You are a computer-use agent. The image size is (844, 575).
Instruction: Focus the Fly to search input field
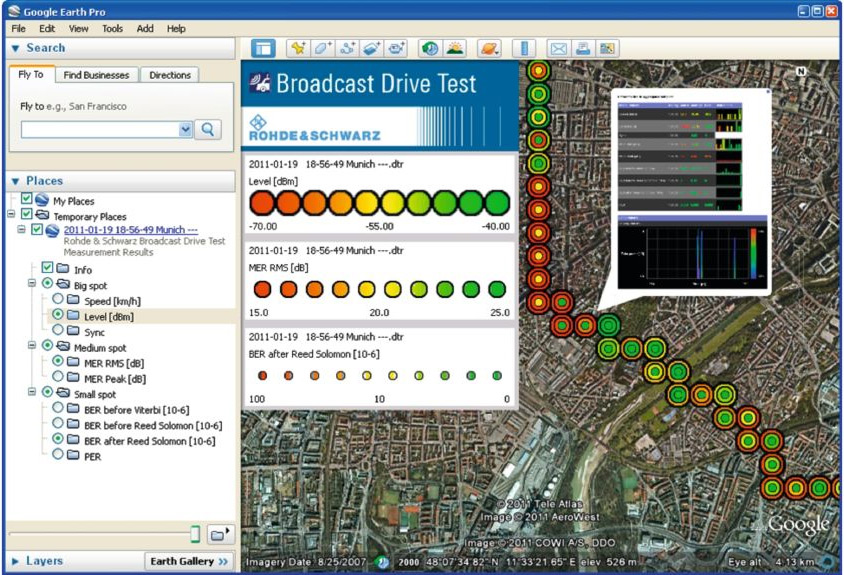(x=100, y=130)
